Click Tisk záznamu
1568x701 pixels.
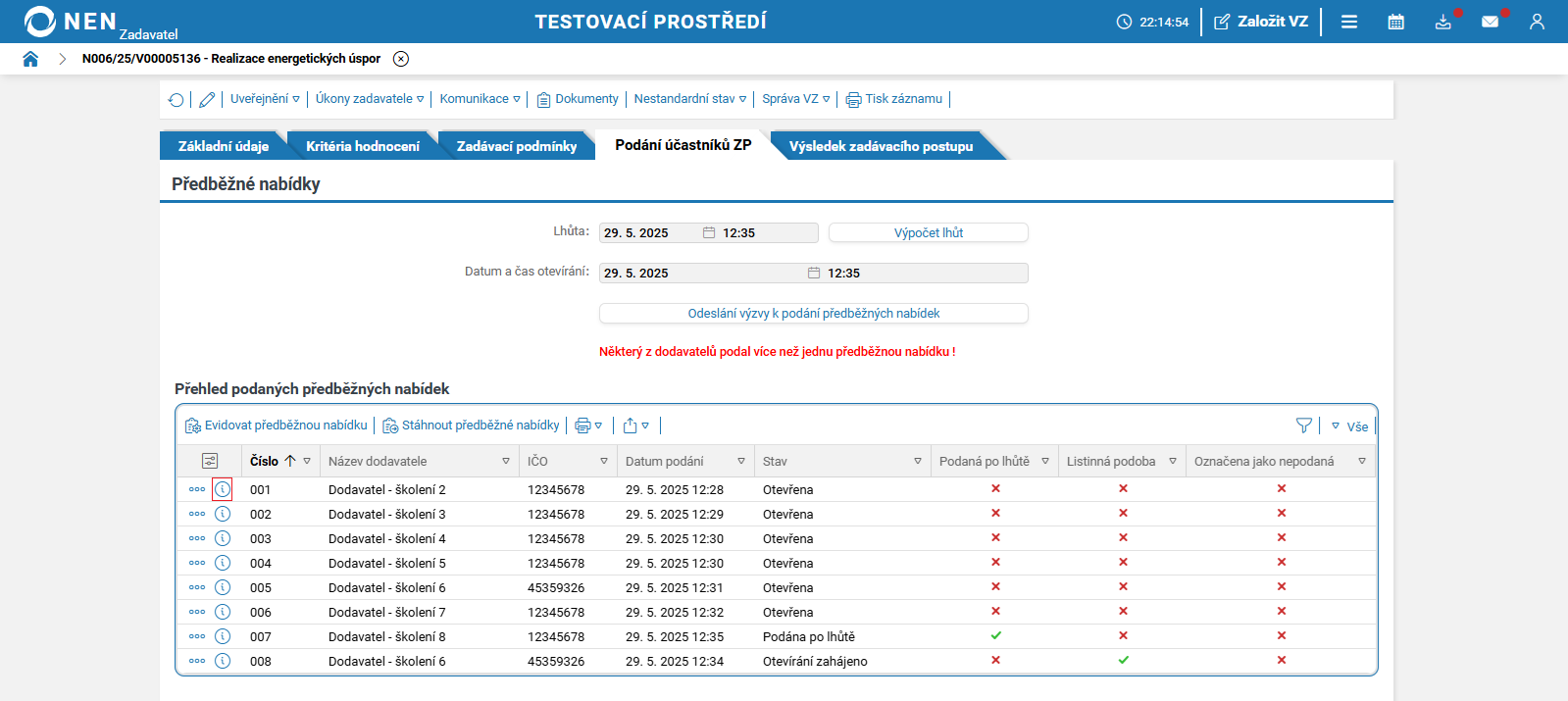click(894, 99)
